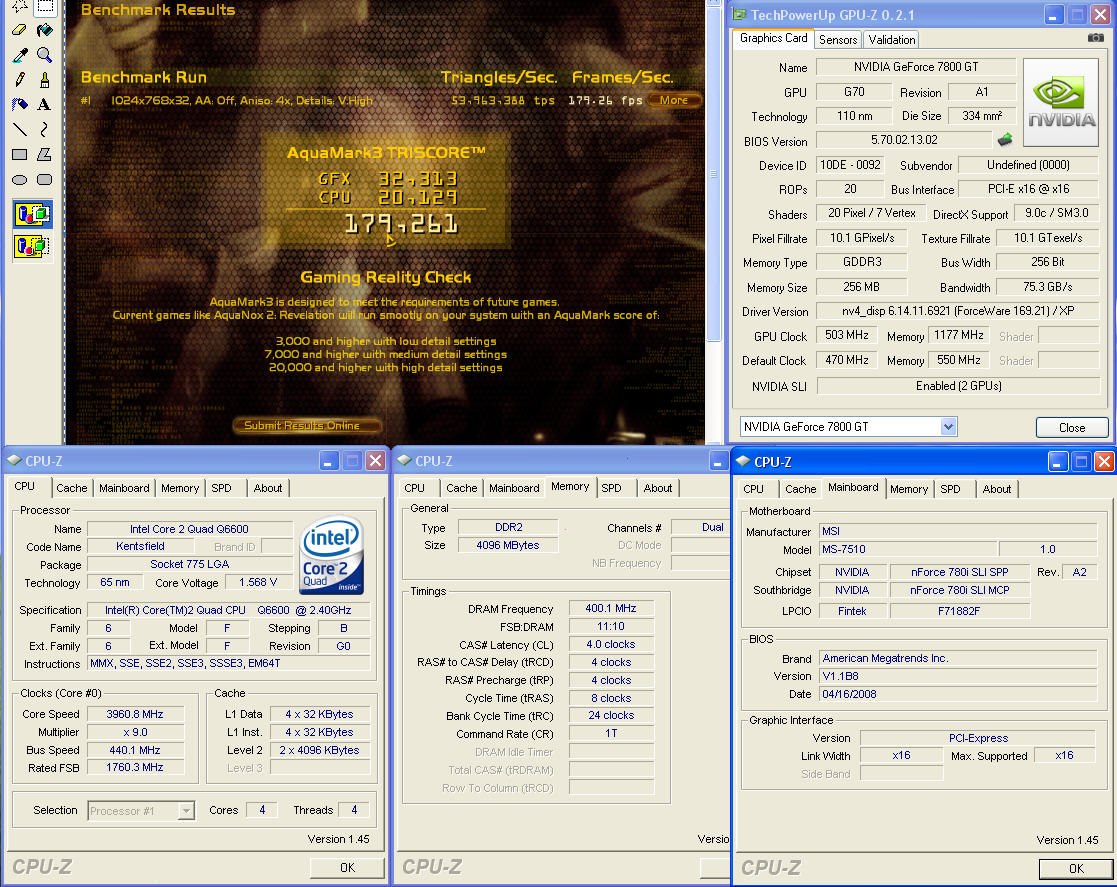Click the Mainboard CPU-Z window title icon
This screenshot has width=1117, height=887.
pyautogui.click(x=742, y=461)
